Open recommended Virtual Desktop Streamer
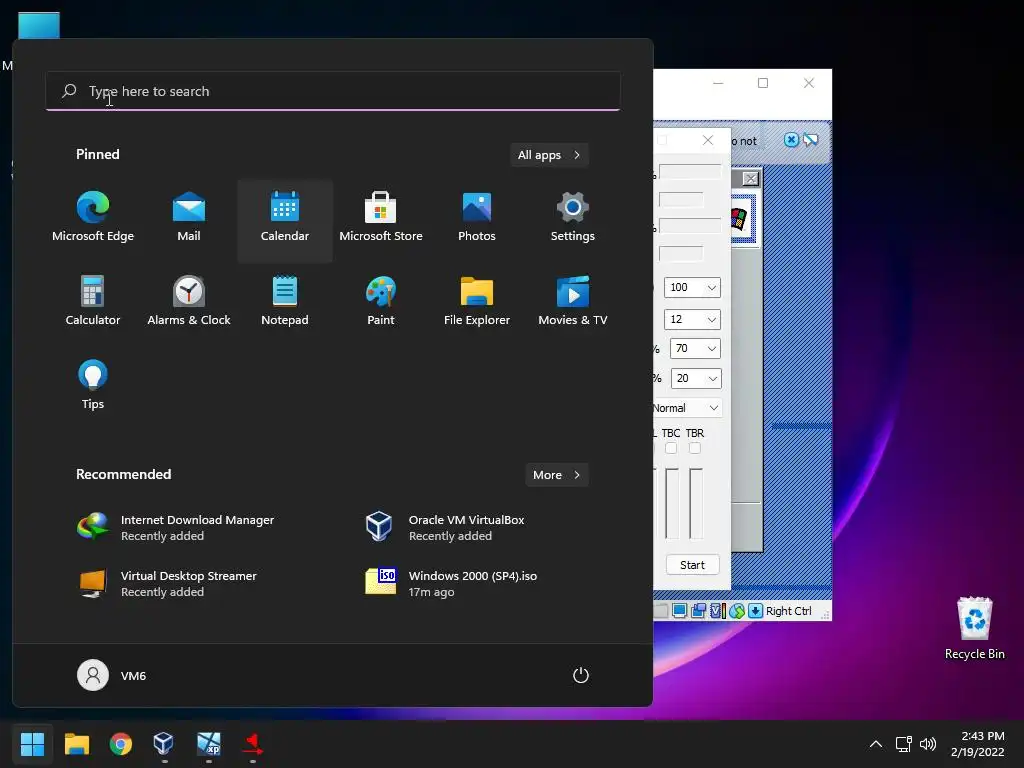 (167, 583)
